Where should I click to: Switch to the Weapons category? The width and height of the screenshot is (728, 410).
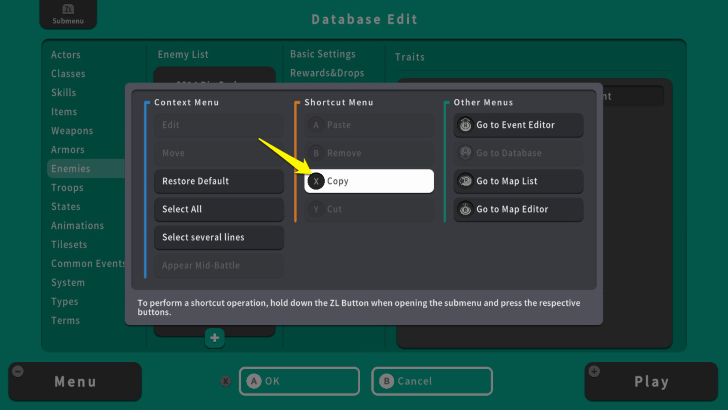click(72, 131)
